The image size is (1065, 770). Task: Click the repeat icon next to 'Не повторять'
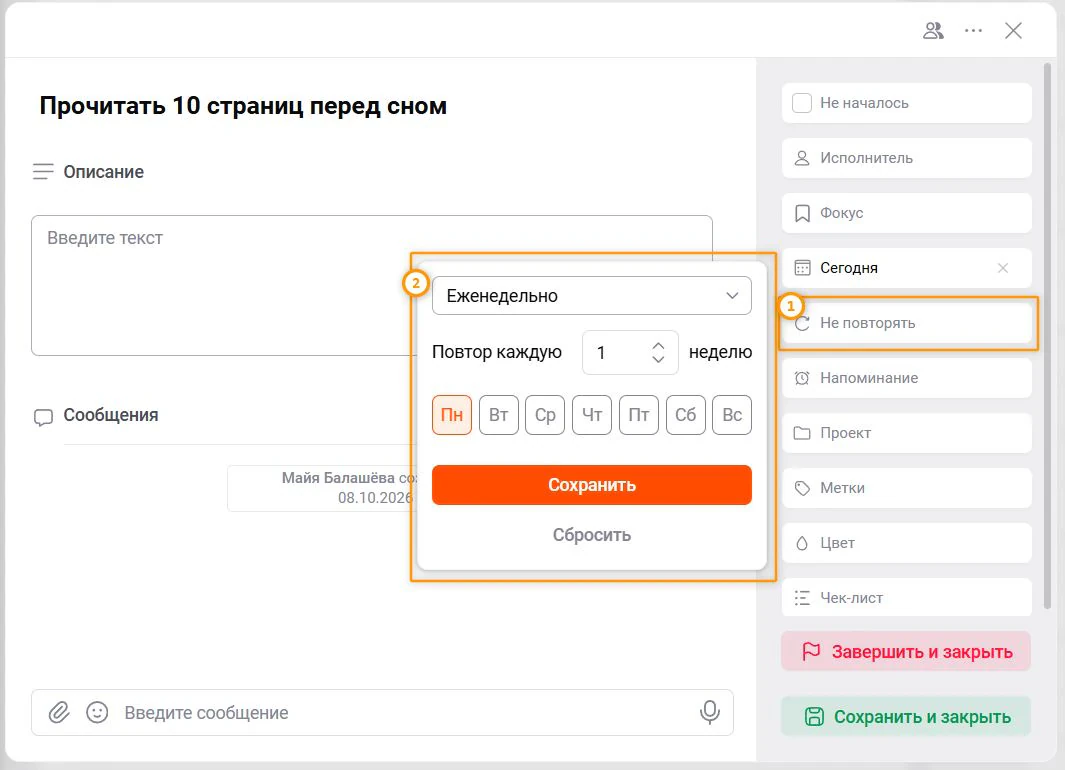click(802, 324)
